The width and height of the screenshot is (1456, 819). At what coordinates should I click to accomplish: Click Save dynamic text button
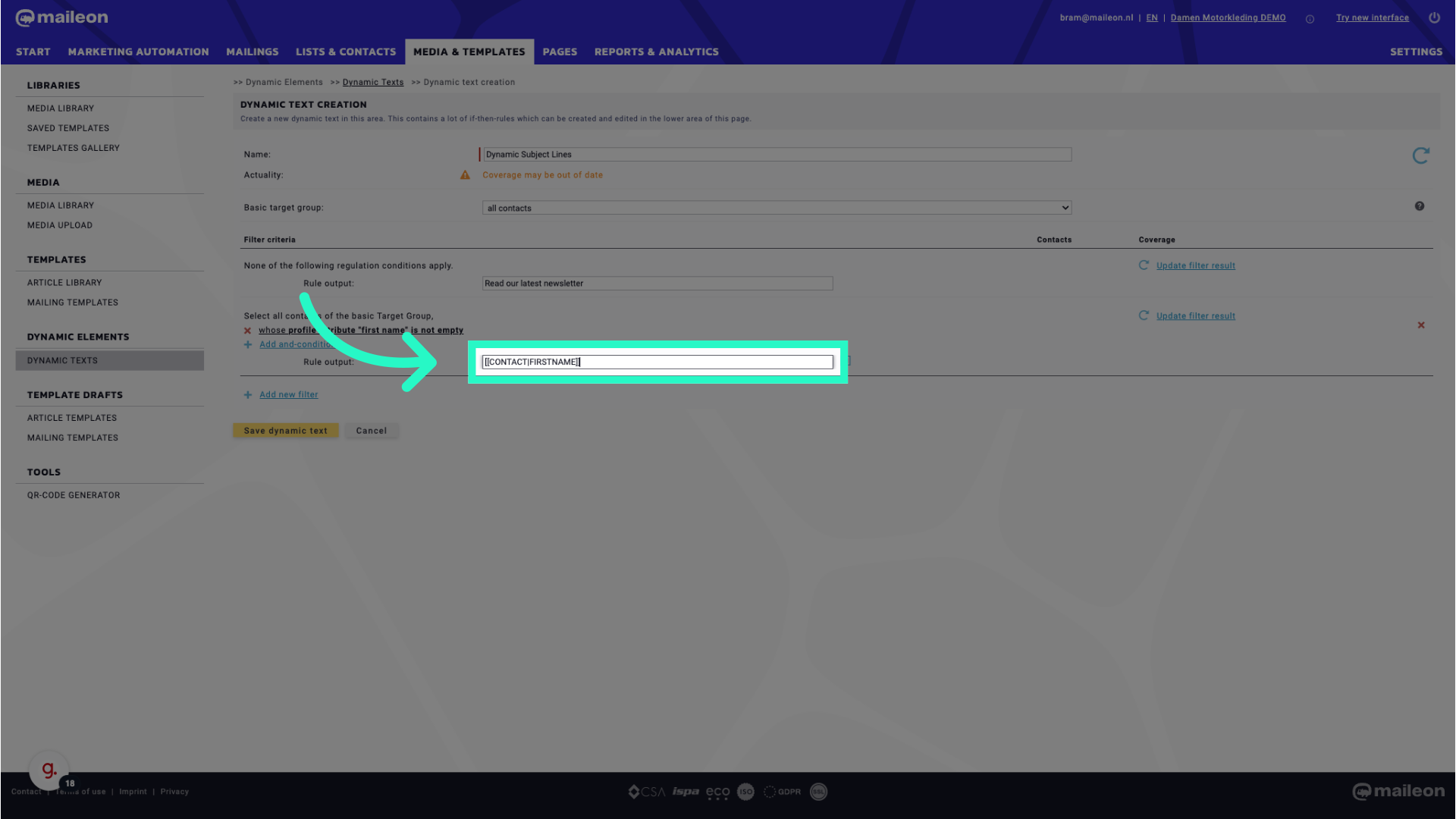(x=286, y=431)
